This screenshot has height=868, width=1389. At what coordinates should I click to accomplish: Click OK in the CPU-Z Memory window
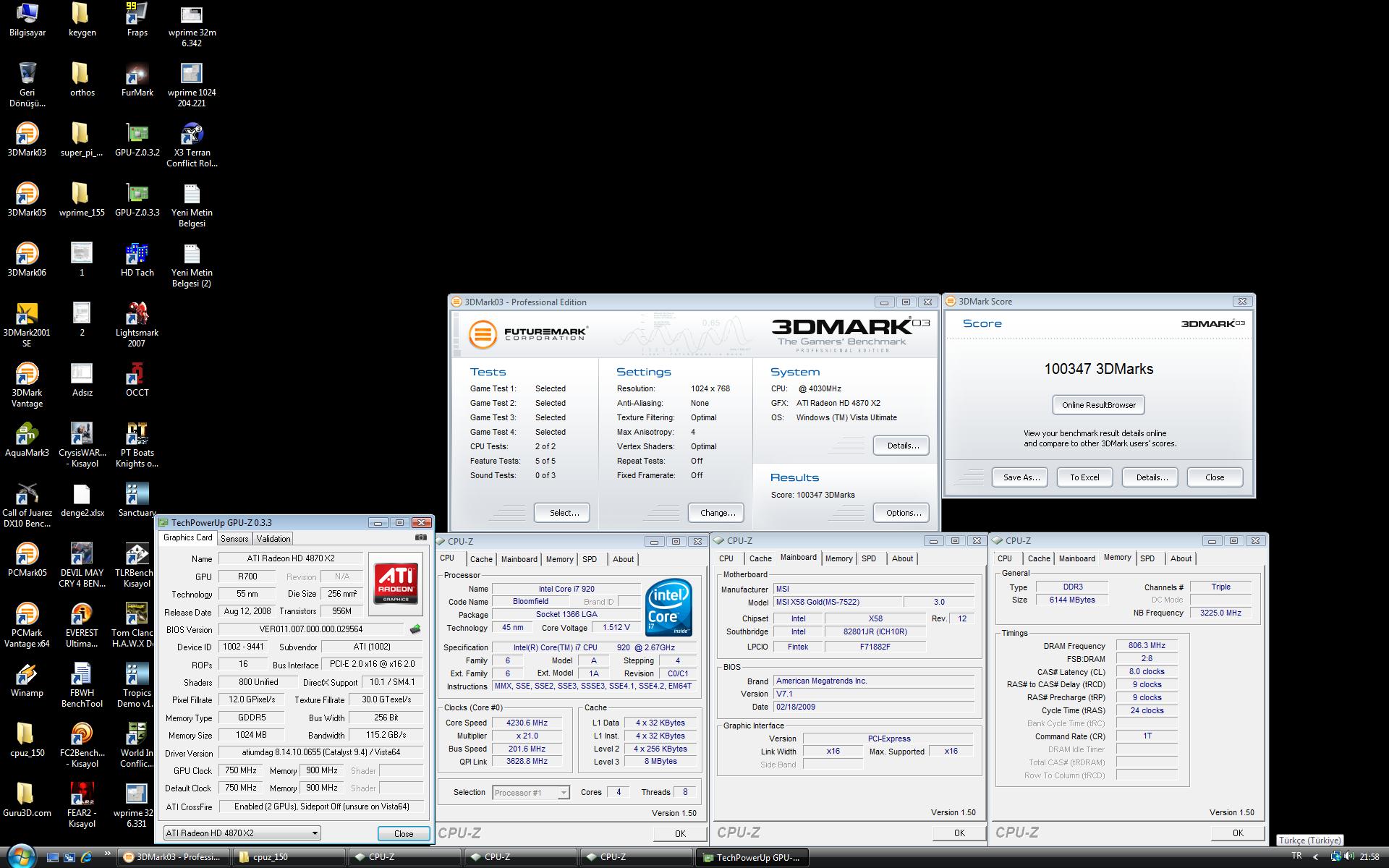1238,833
